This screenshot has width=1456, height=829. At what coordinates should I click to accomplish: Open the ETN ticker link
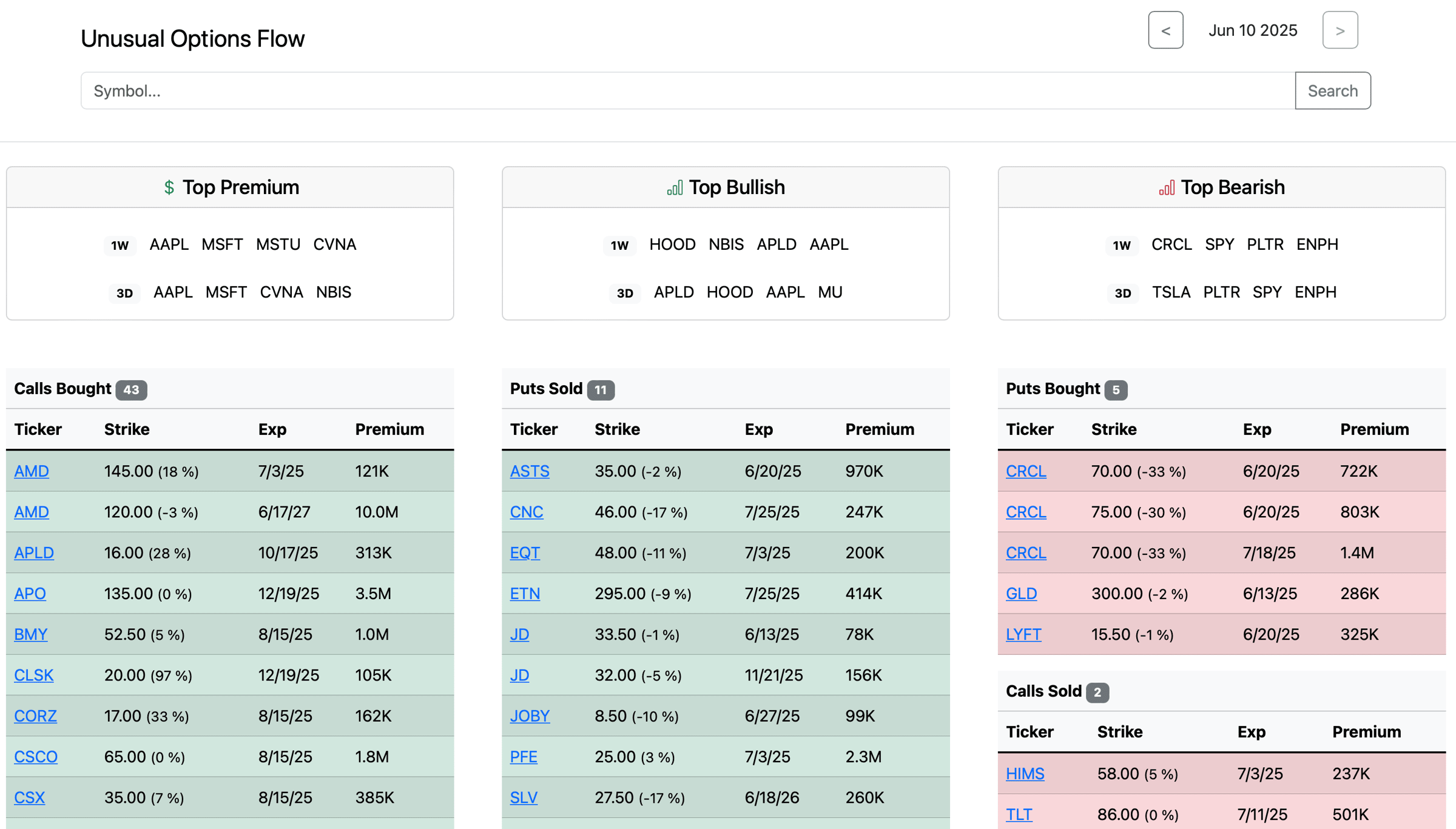click(x=525, y=593)
